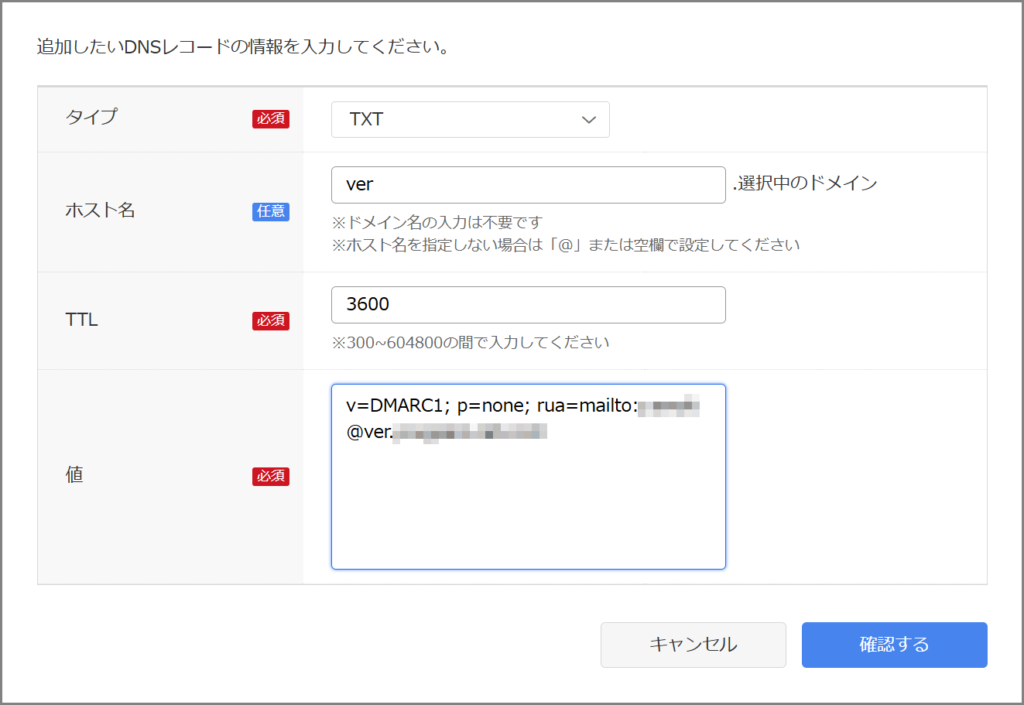Select the ホスト名 row label

point(99,211)
